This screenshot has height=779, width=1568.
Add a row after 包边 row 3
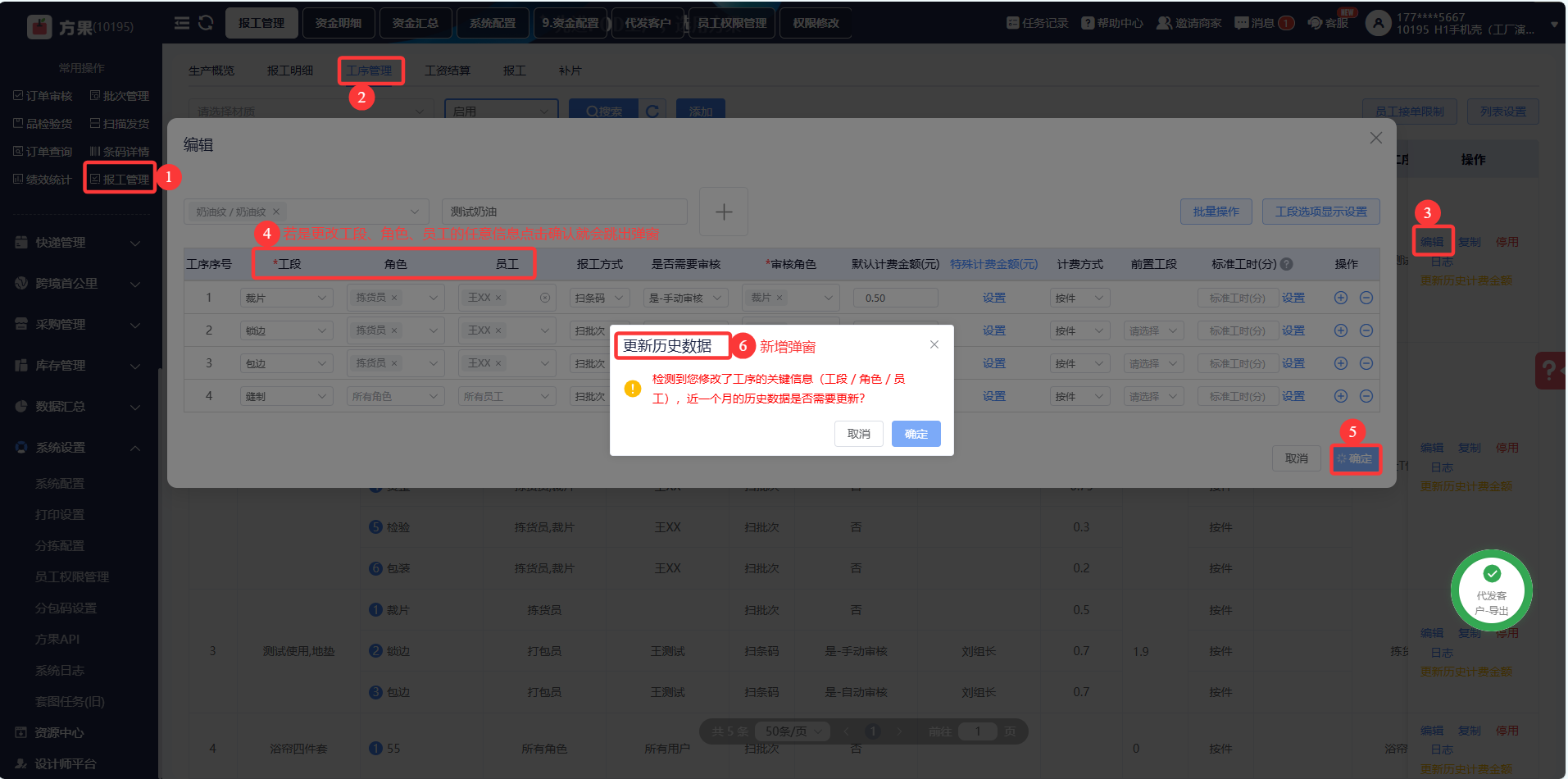pyautogui.click(x=1341, y=363)
